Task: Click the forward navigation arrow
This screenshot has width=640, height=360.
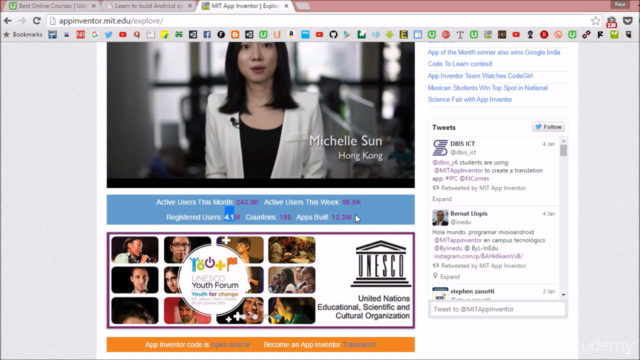Action: tap(22, 20)
